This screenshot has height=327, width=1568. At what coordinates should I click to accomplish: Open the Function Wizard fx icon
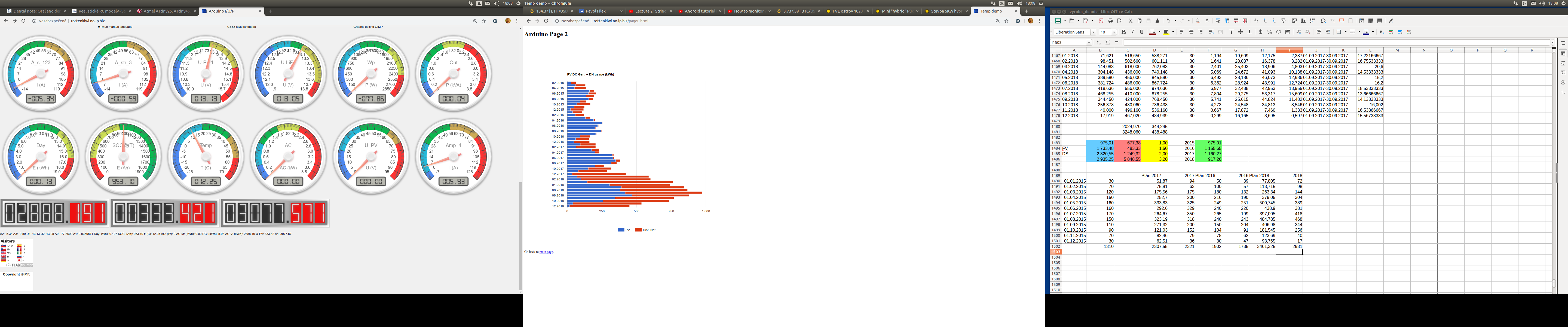[x=1099, y=43]
